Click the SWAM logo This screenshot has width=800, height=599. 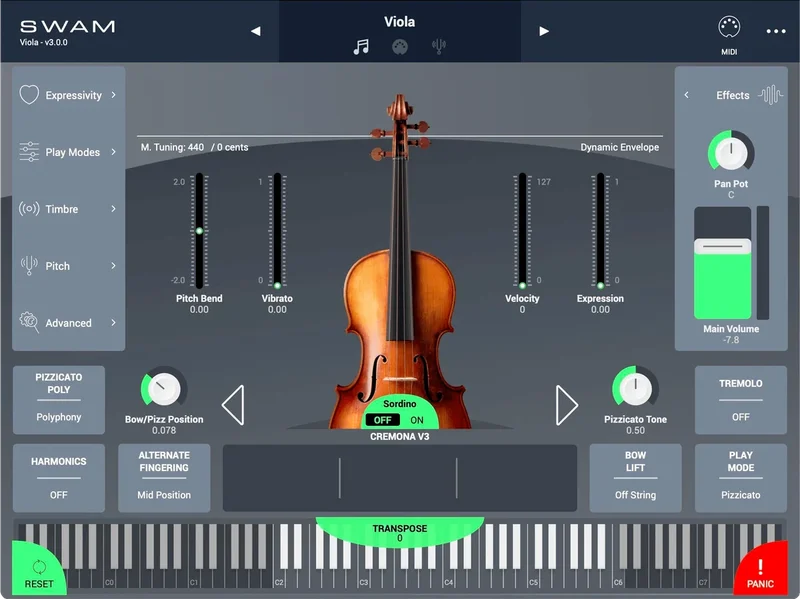[67, 26]
